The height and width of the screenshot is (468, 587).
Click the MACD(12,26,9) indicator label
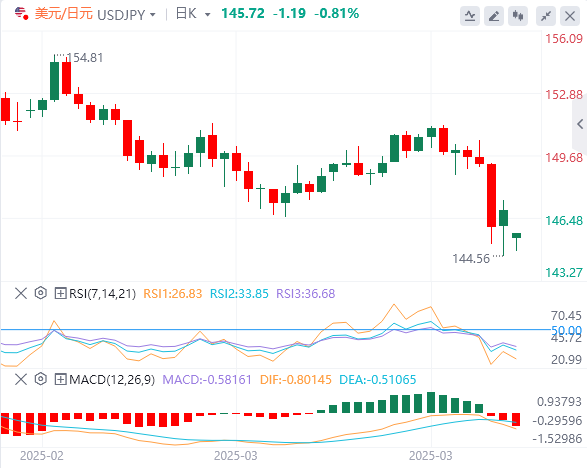(x=112, y=380)
